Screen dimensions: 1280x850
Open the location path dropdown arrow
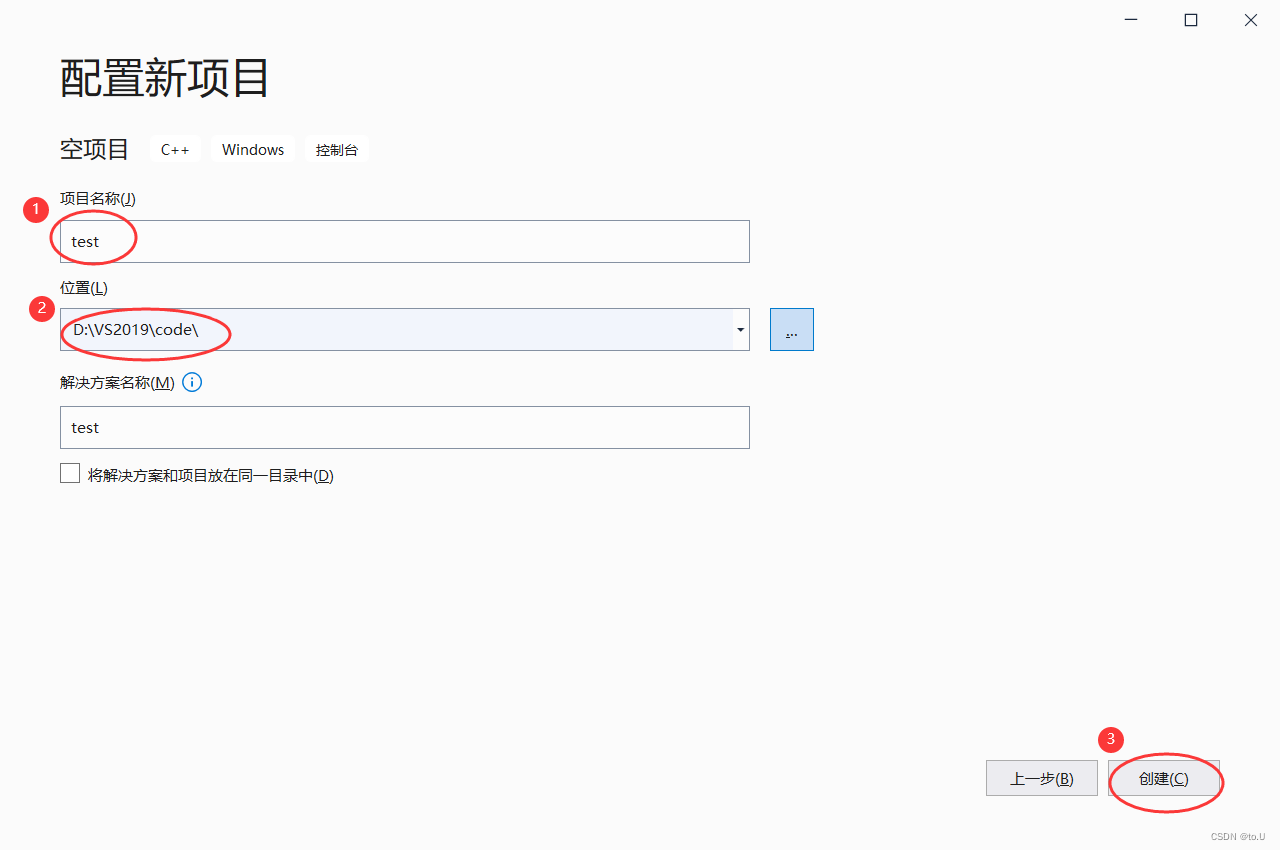pos(741,330)
